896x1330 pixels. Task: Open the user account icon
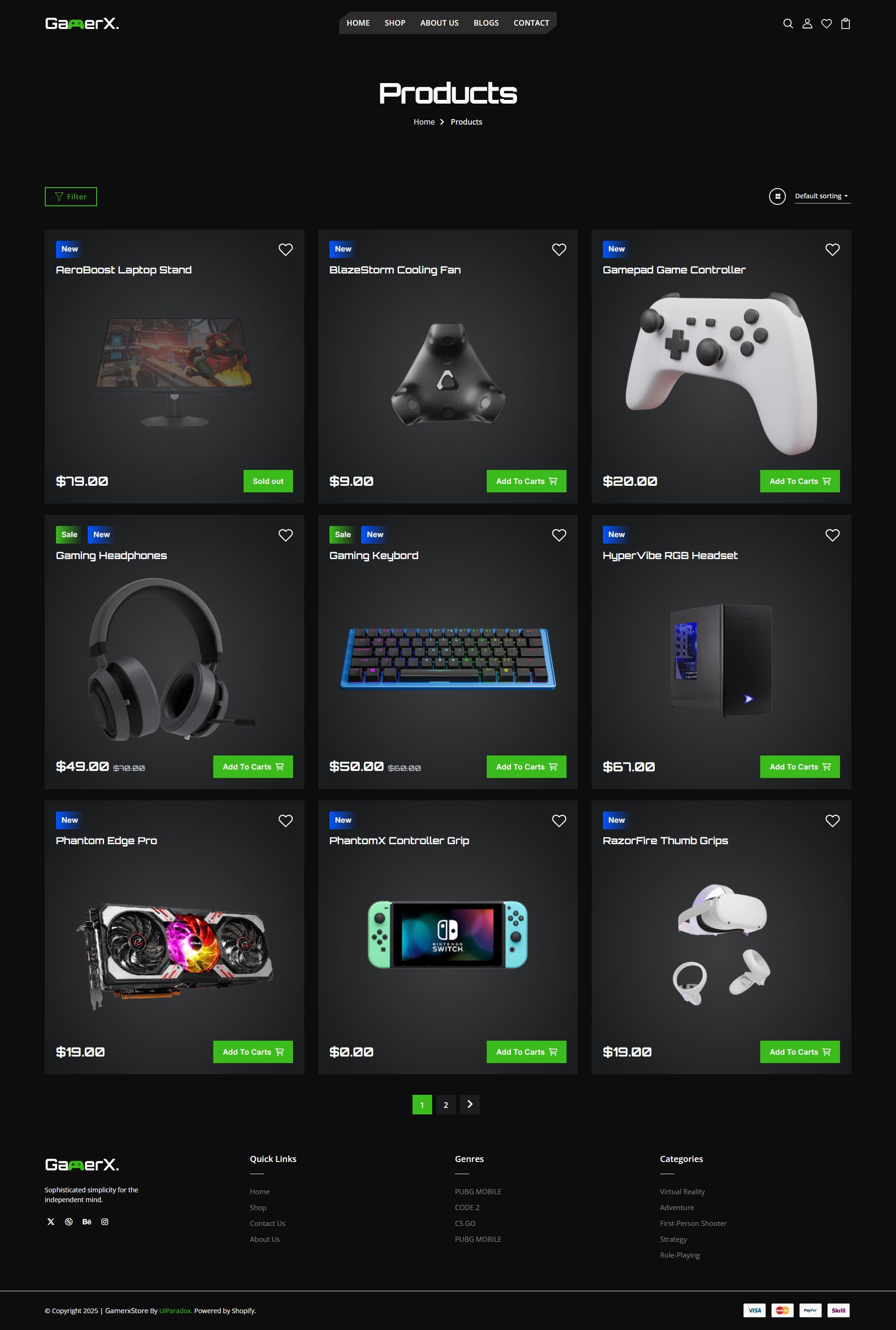pyautogui.click(x=807, y=23)
